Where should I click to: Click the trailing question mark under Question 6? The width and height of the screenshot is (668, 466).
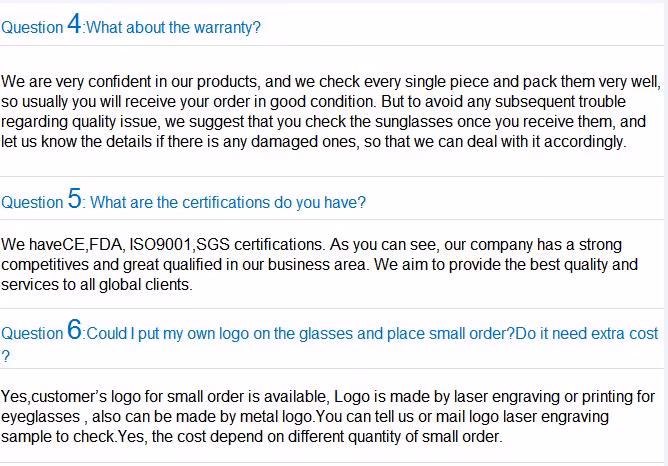(x=5, y=356)
